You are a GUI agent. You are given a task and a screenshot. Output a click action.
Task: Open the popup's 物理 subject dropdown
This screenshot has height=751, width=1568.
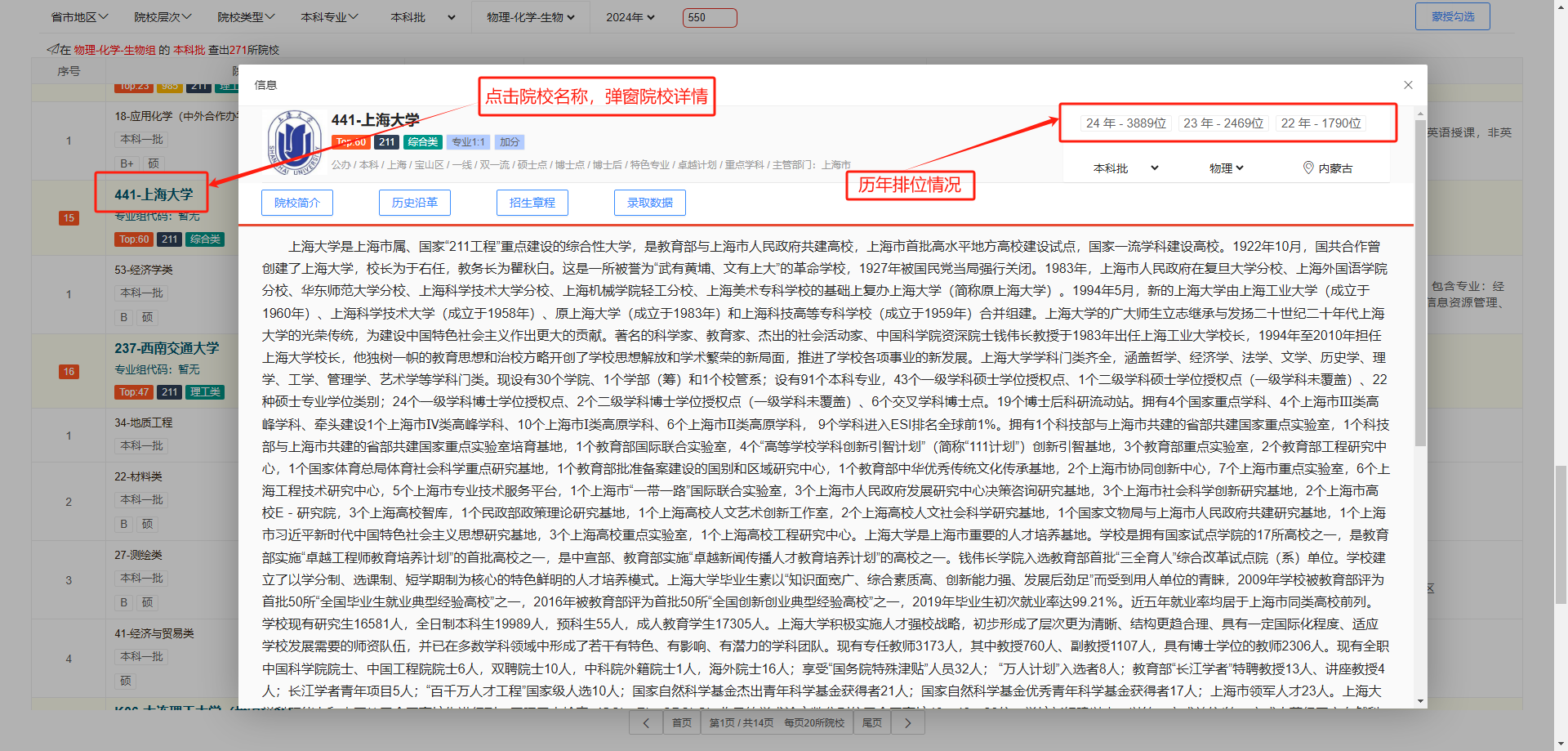(x=1226, y=168)
